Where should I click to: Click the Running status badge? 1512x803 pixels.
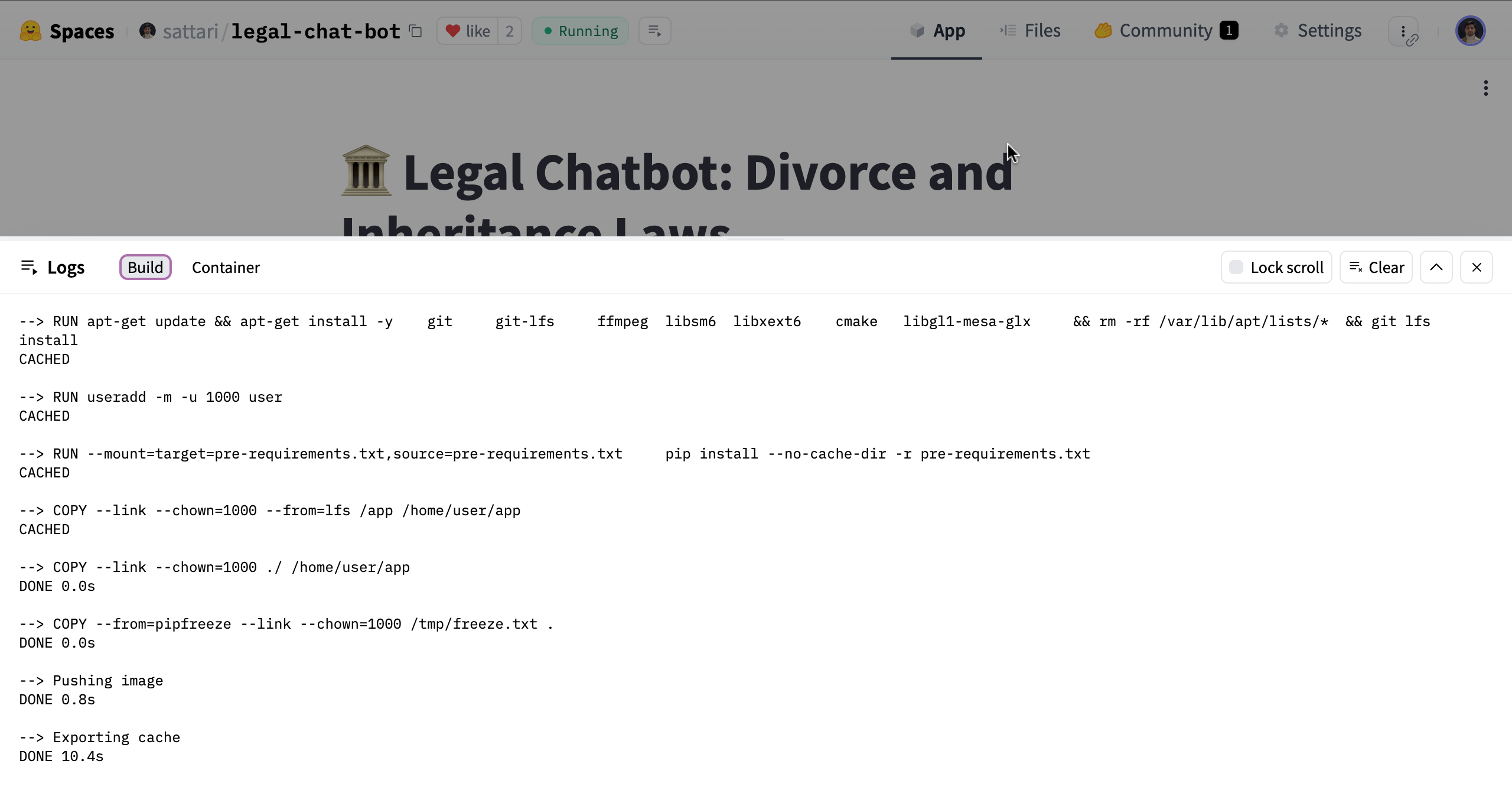click(580, 31)
